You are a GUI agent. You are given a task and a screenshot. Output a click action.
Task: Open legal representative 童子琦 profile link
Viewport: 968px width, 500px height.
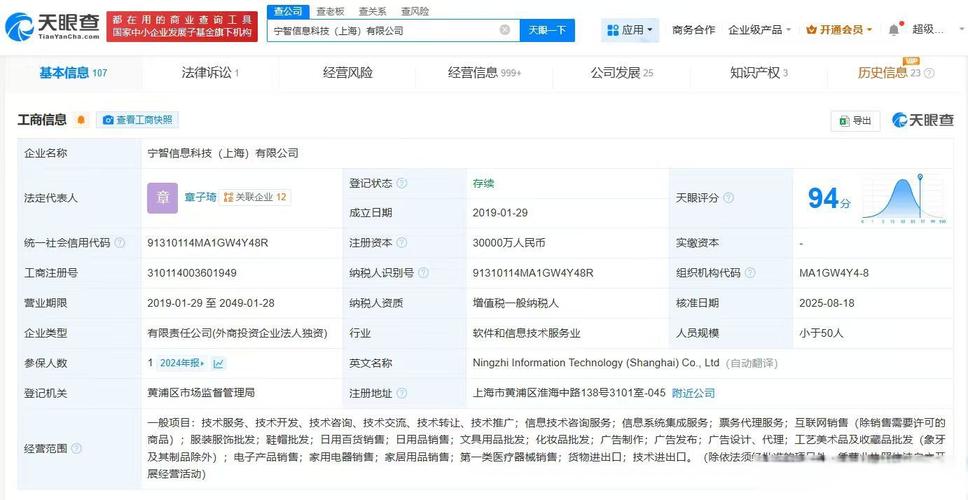[x=201, y=198]
